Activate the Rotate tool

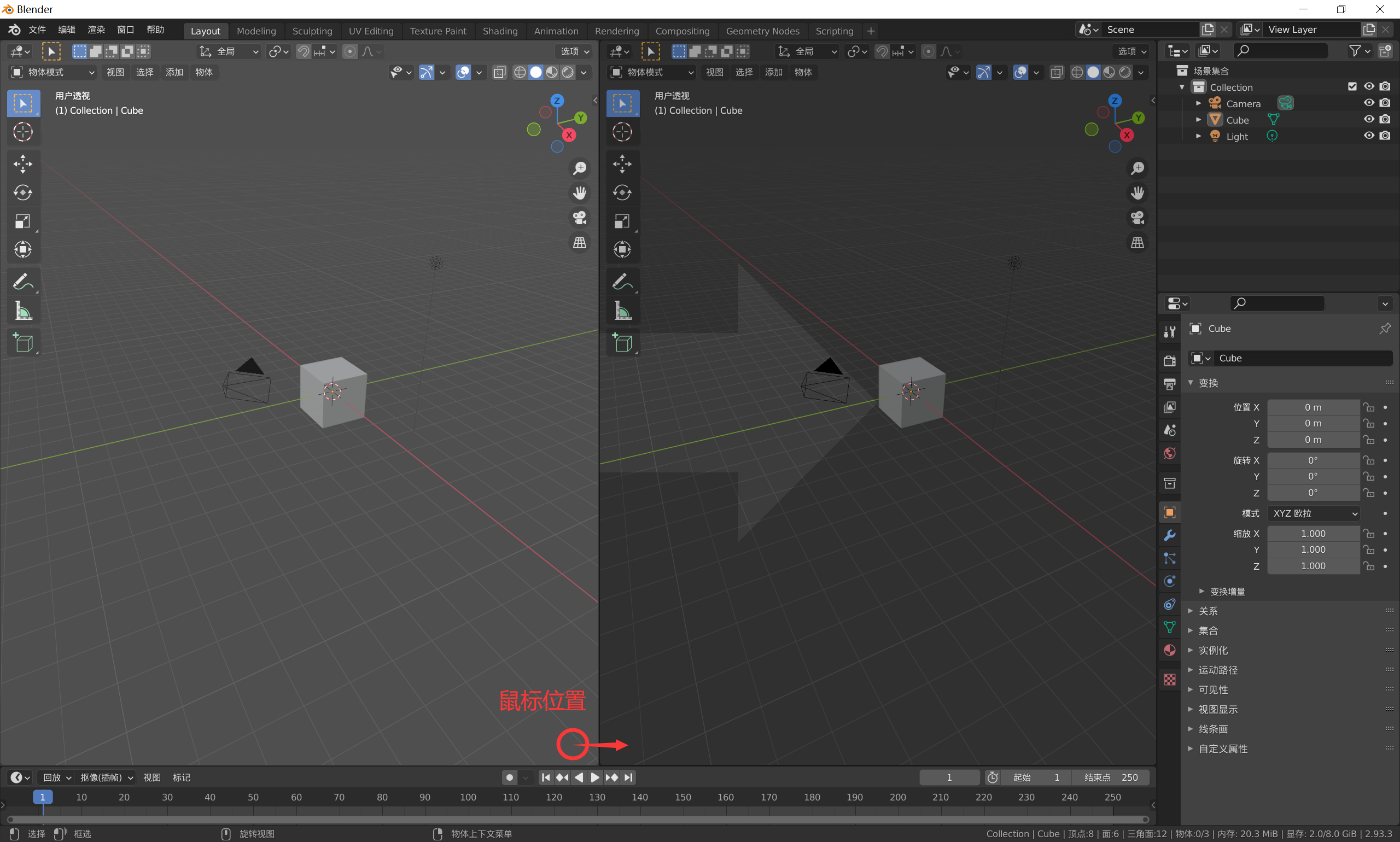pyautogui.click(x=24, y=192)
